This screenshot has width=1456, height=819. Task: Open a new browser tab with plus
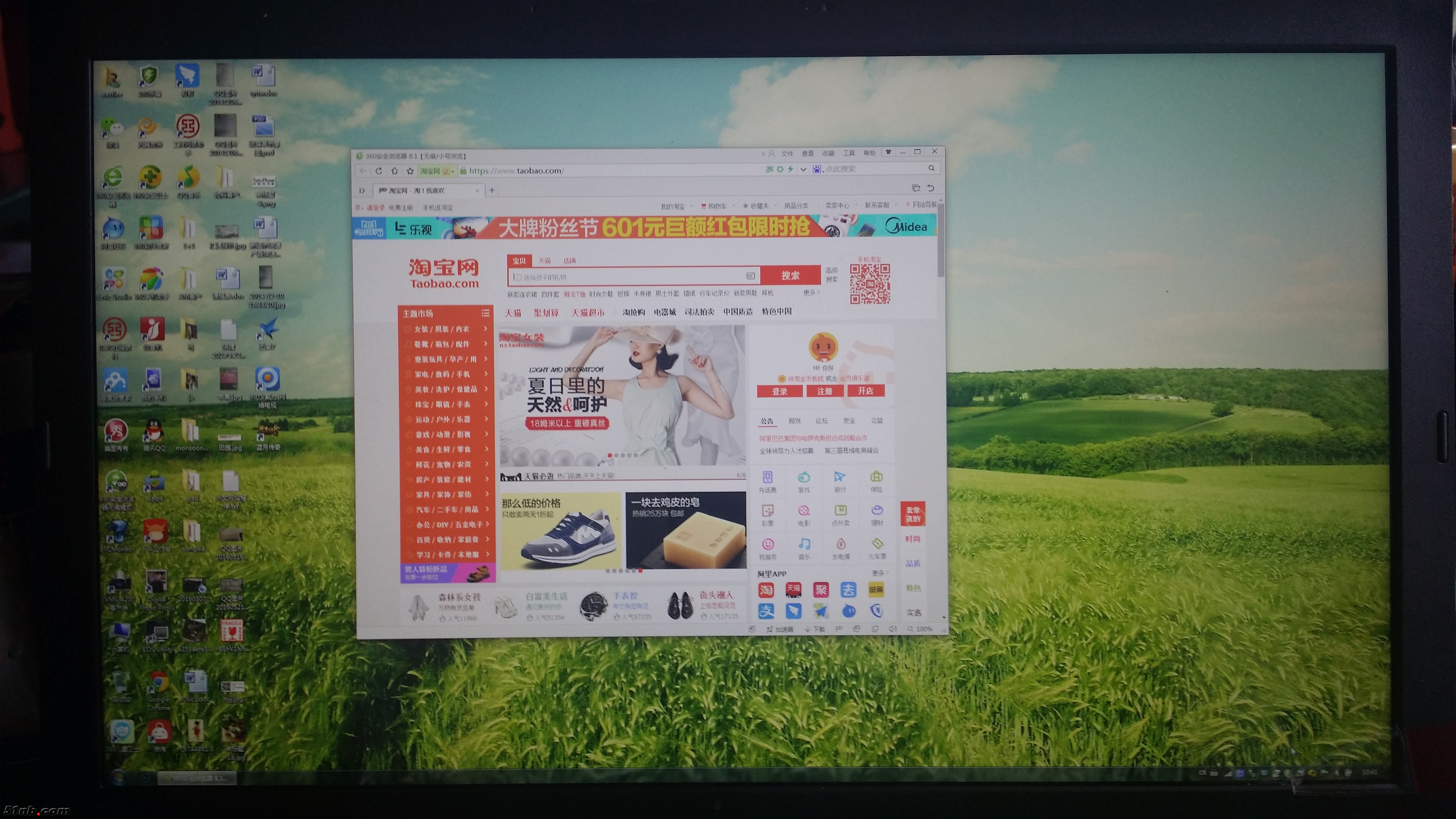click(492, 190)
